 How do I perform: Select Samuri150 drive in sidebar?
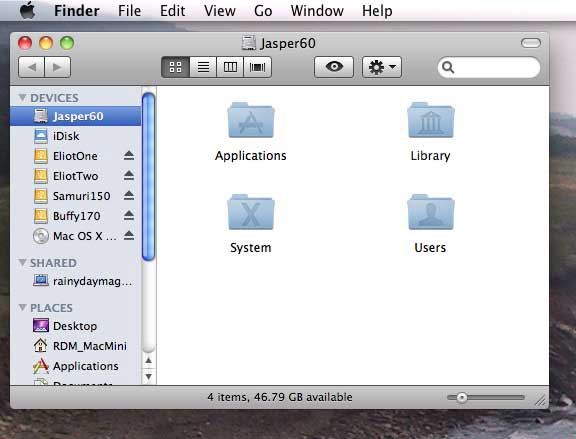(x=76, y=196)
